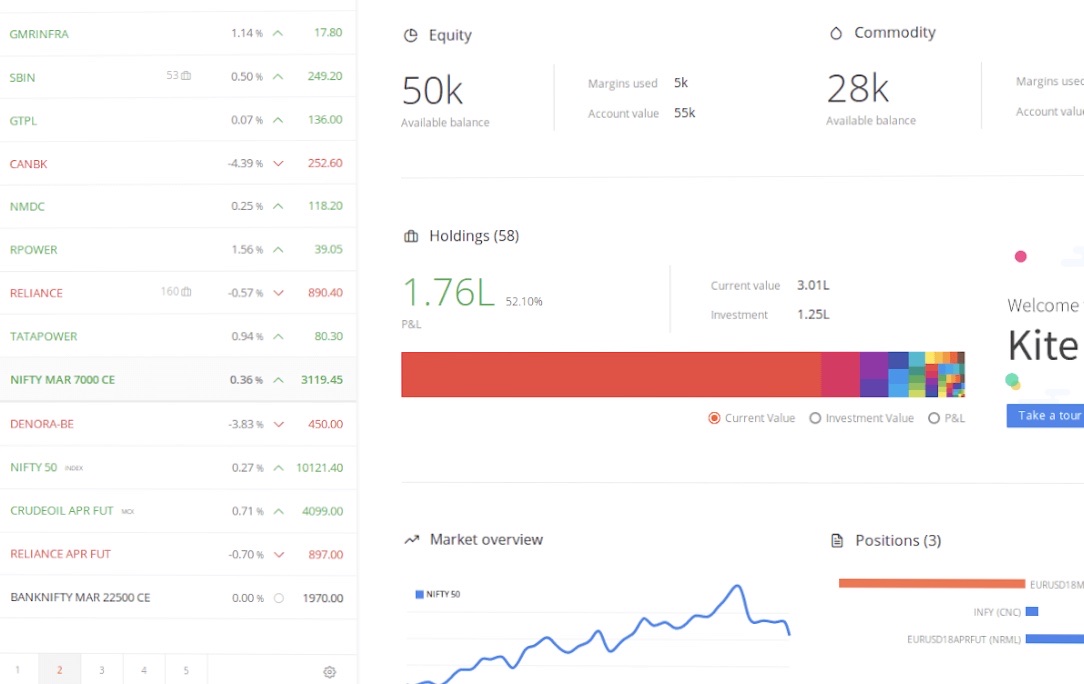Click CRUDEOIL APR FUT up arrow
Image resolution: width=1084 pixels, height=684 pixels.
[x=279, y=512]
